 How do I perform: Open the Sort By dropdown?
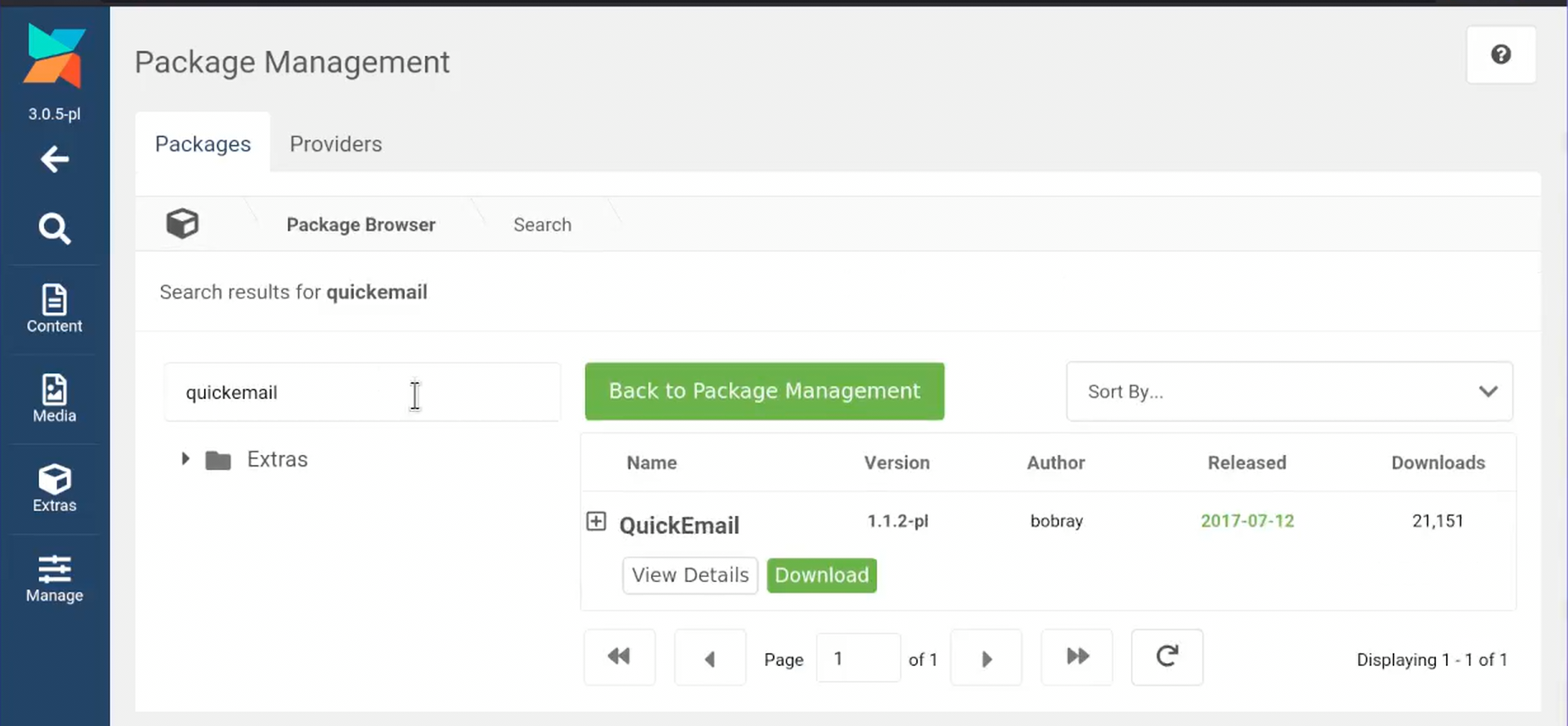click(1289, 391)
